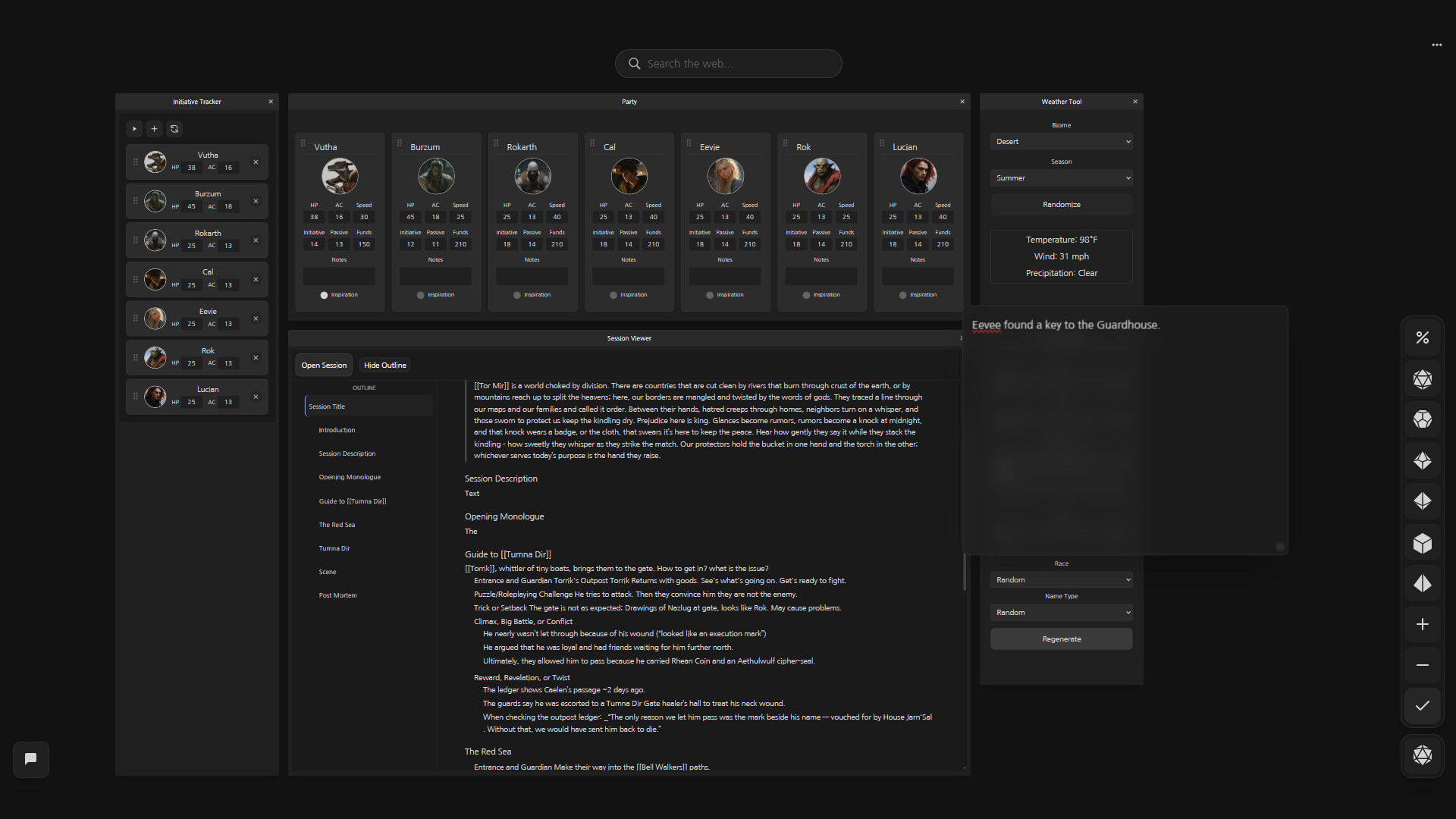Roll a d10 from the dice sidebar
The width and height of the screenshot is (1456, 819).
point(1423,460)
